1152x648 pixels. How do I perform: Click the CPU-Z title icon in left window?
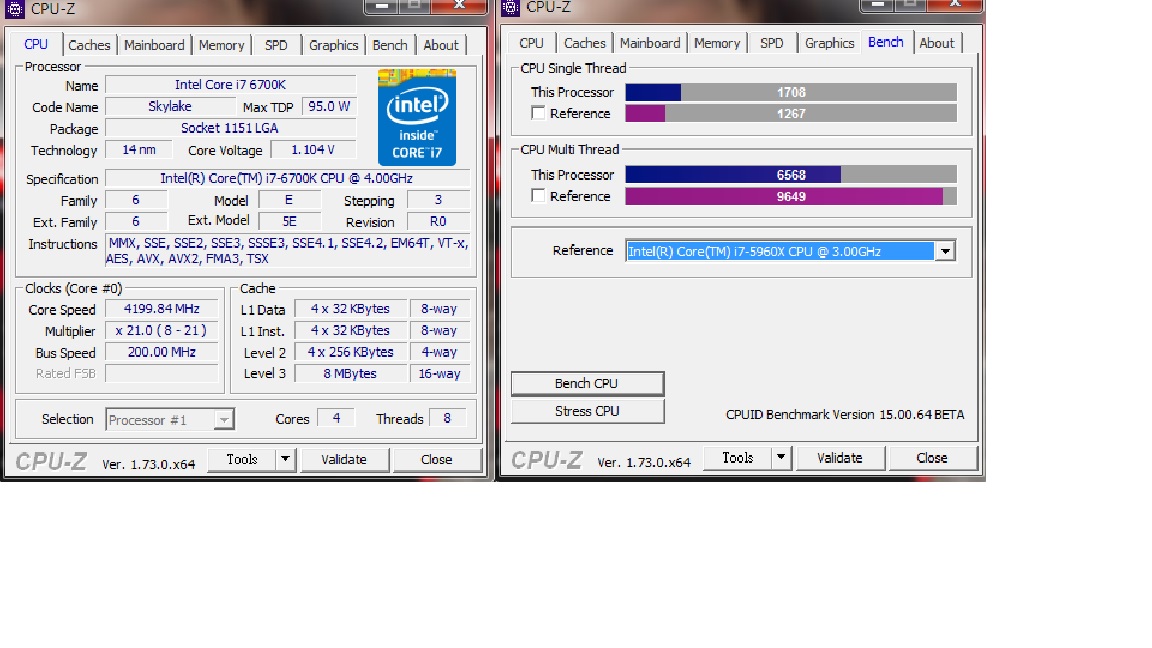[x=15, y=9]
